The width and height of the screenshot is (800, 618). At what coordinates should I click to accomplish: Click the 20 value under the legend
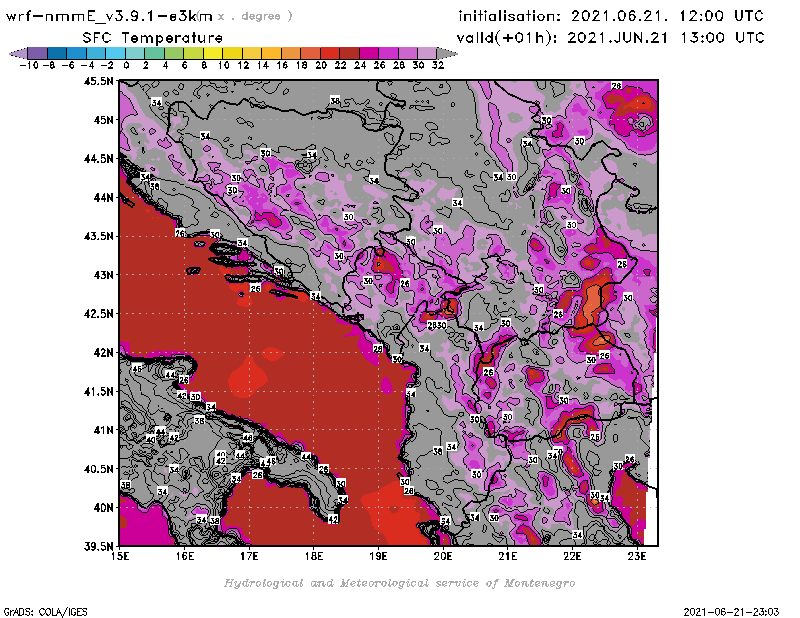click(320, 65)
